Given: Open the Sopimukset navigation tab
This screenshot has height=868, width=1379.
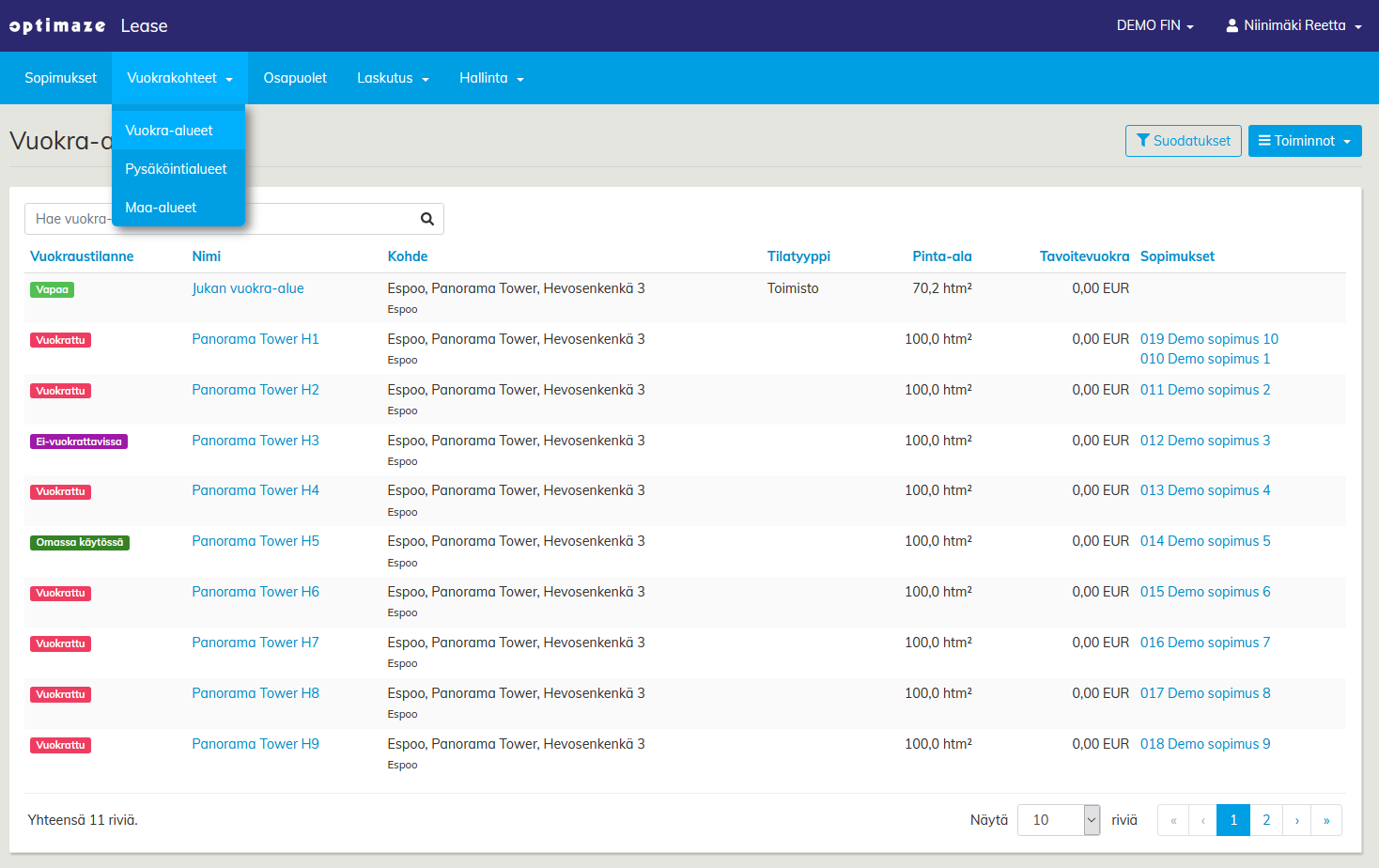Looking at the screenshot, I should [x=60, y=78].
